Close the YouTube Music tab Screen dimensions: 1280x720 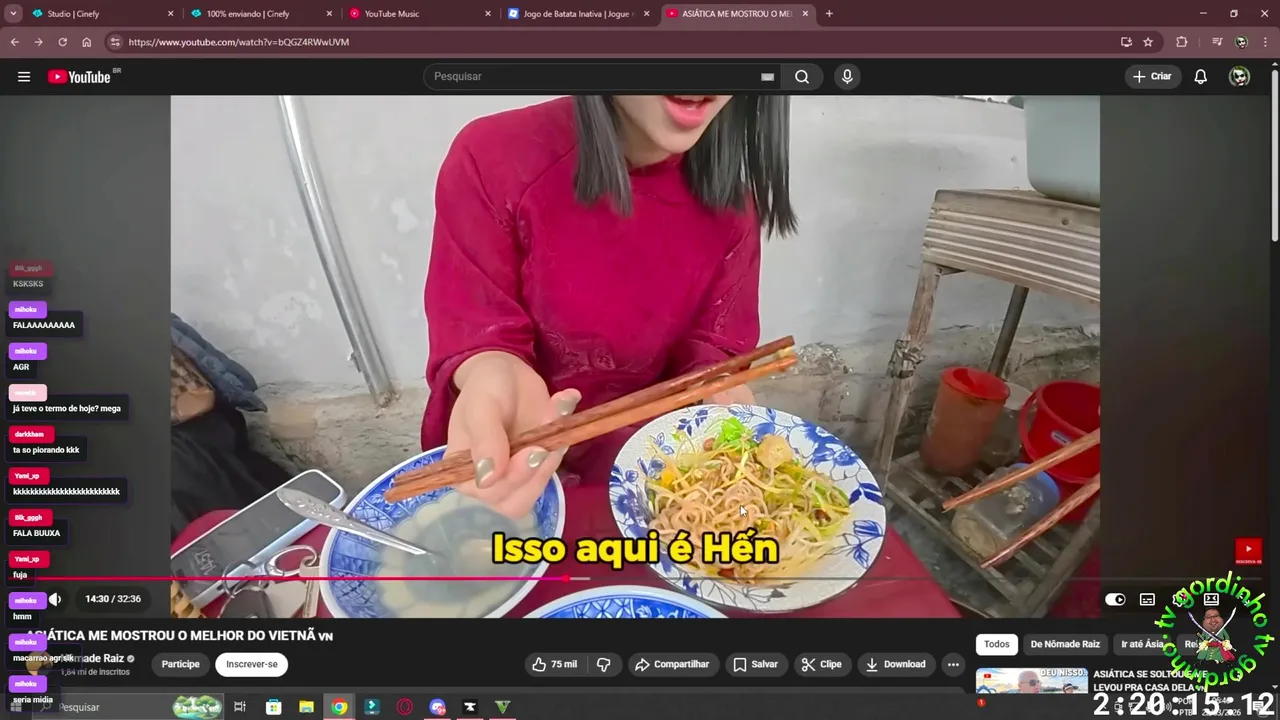coord(488,14)
